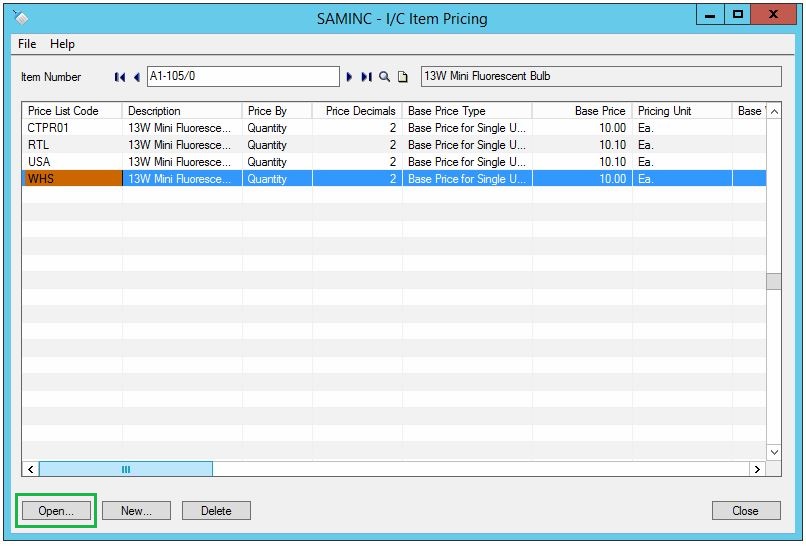
Task: Click the New... button
Action: tap(136, 511)
